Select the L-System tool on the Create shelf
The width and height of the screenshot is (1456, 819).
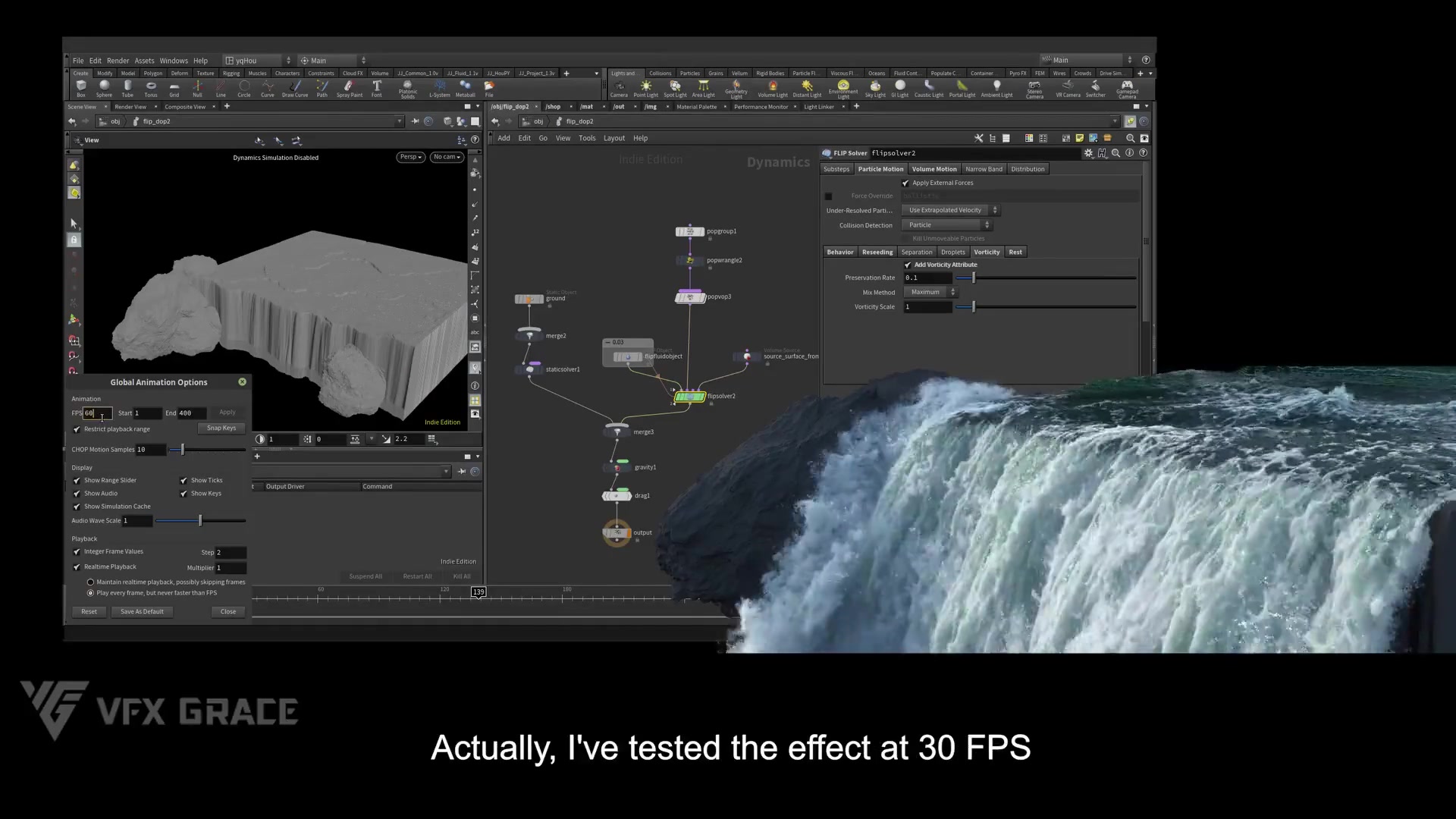coord(440,89)
